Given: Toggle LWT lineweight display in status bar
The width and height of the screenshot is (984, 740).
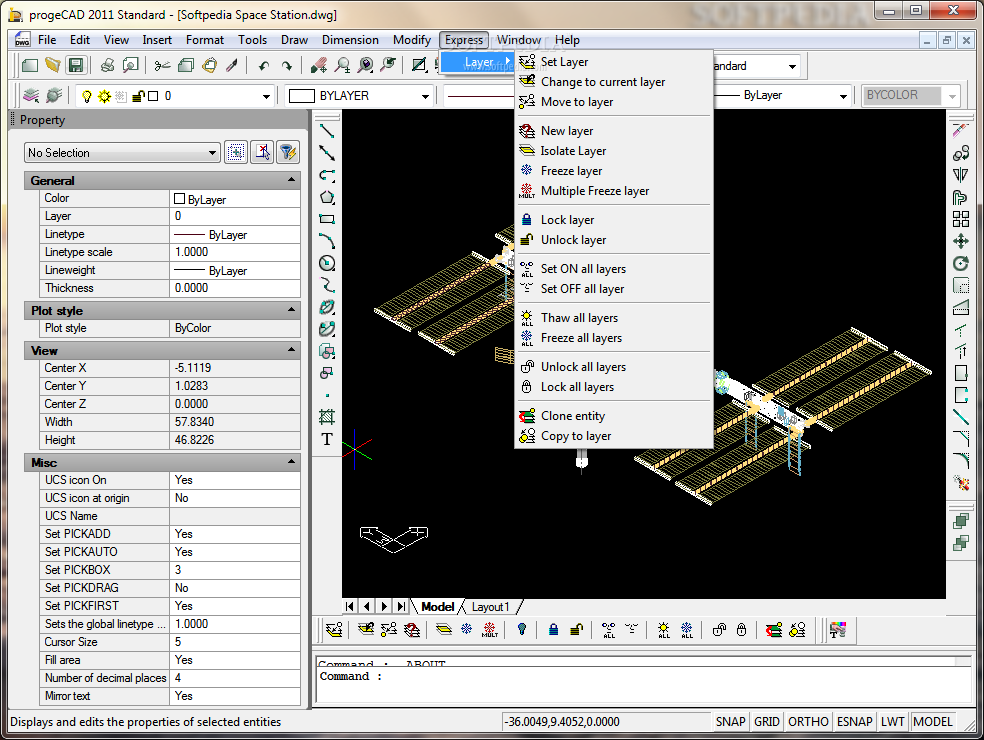Looking at the screenshot, I should coord(892,722).
